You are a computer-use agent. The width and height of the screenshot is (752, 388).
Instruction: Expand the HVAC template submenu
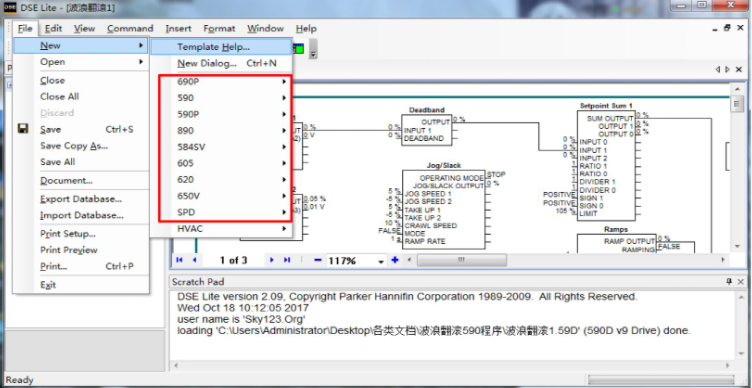click(x=232, y=229)
